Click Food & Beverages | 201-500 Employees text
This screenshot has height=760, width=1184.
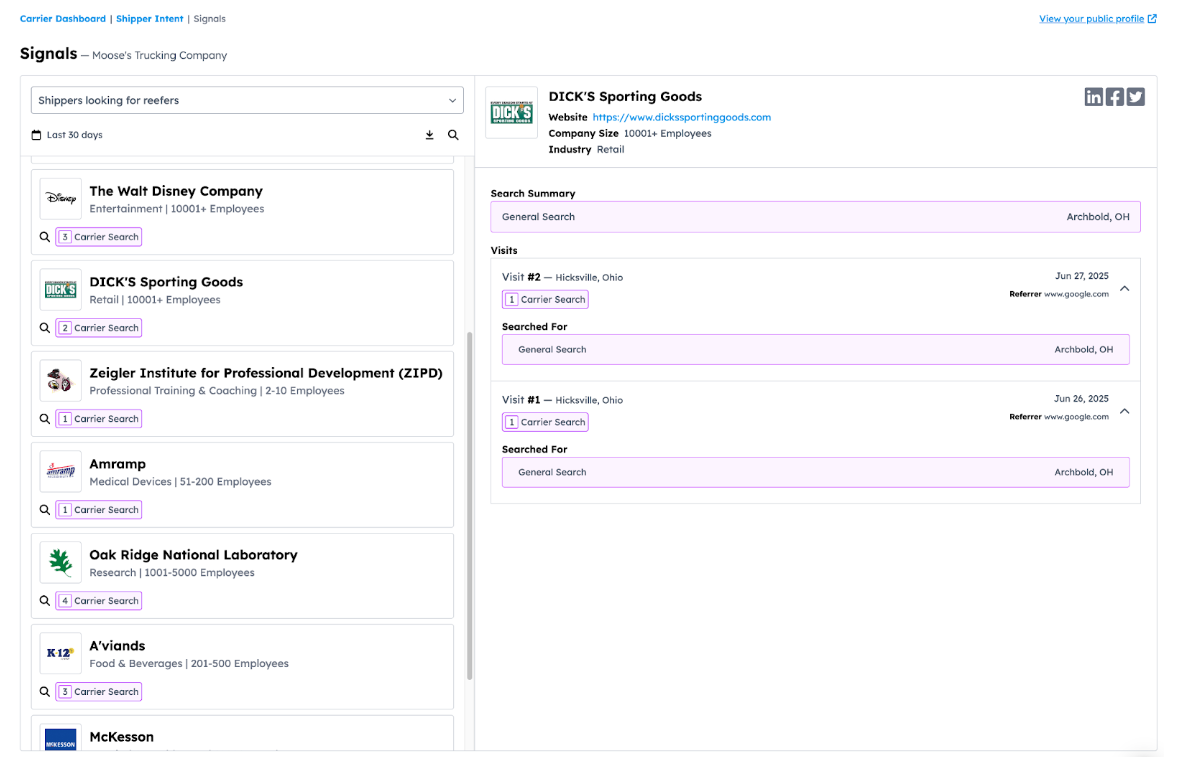[189, 664]
